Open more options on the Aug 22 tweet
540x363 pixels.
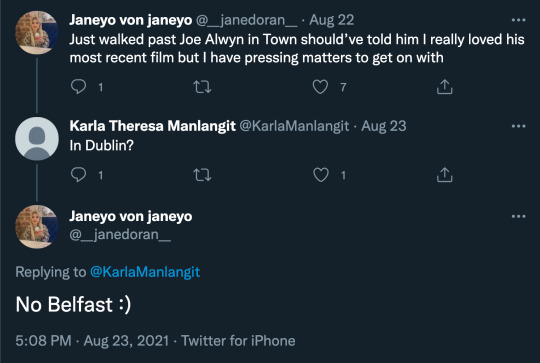518,20
